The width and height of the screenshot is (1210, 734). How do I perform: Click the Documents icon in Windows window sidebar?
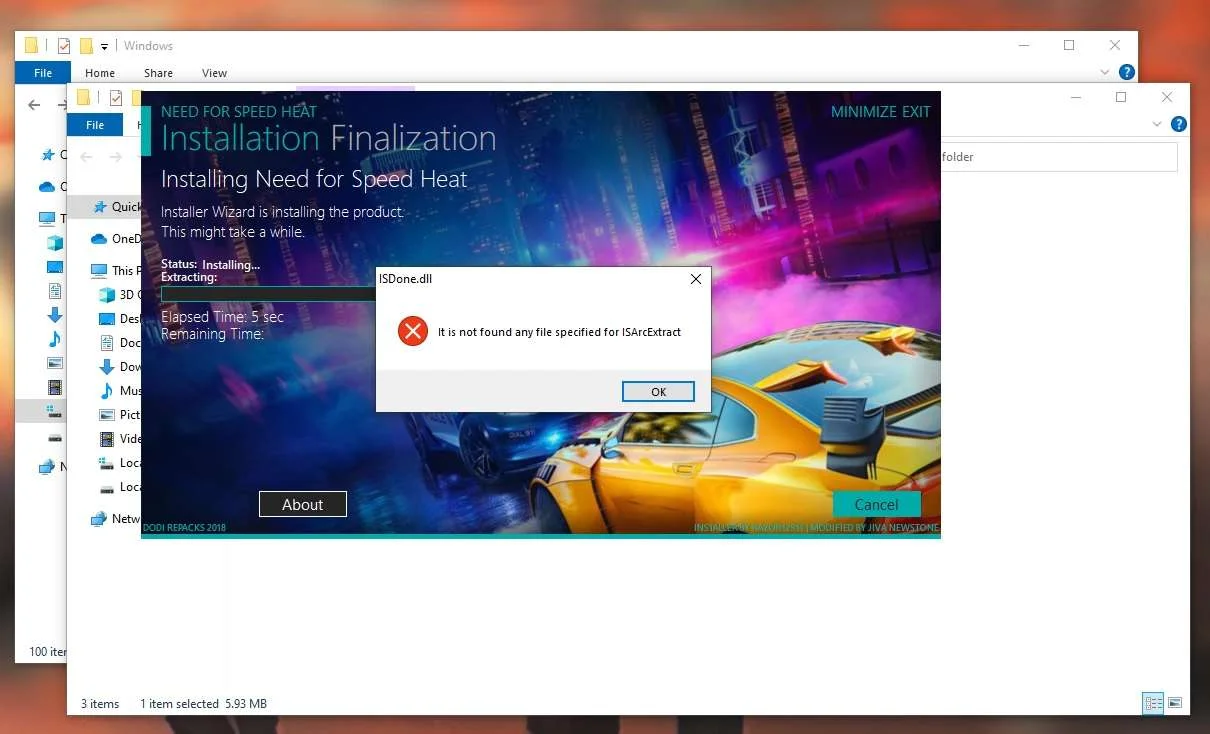[55, 291]
